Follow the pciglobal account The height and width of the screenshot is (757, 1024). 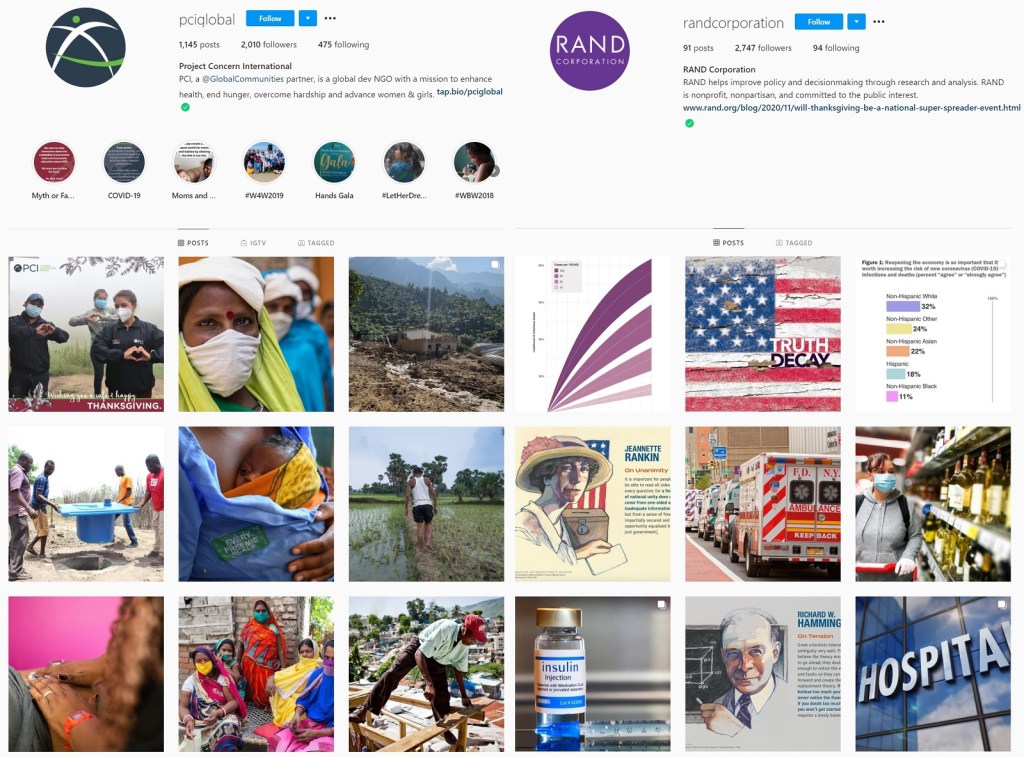270,18
